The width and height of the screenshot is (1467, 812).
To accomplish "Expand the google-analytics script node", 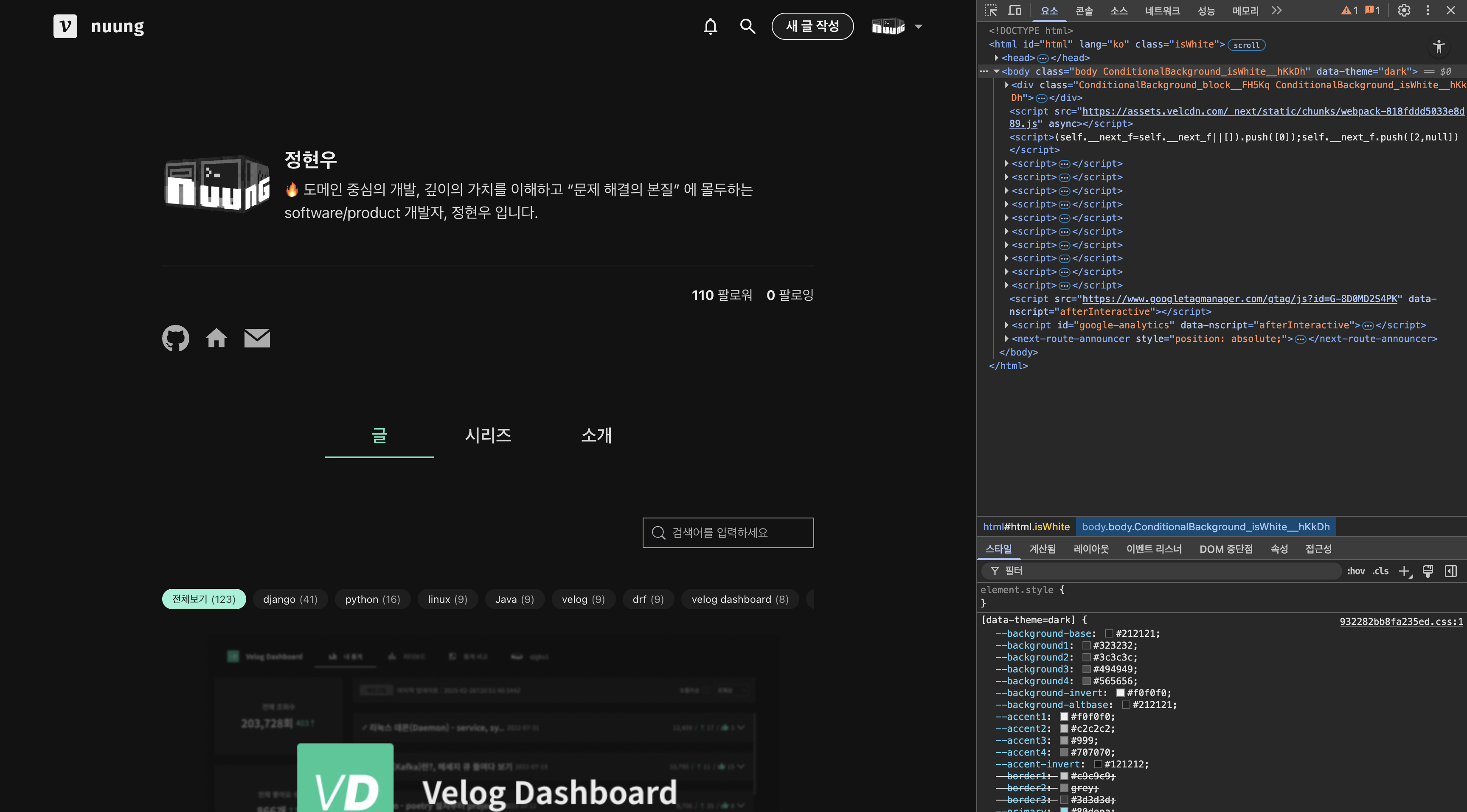I will [x=1007, y=325].
